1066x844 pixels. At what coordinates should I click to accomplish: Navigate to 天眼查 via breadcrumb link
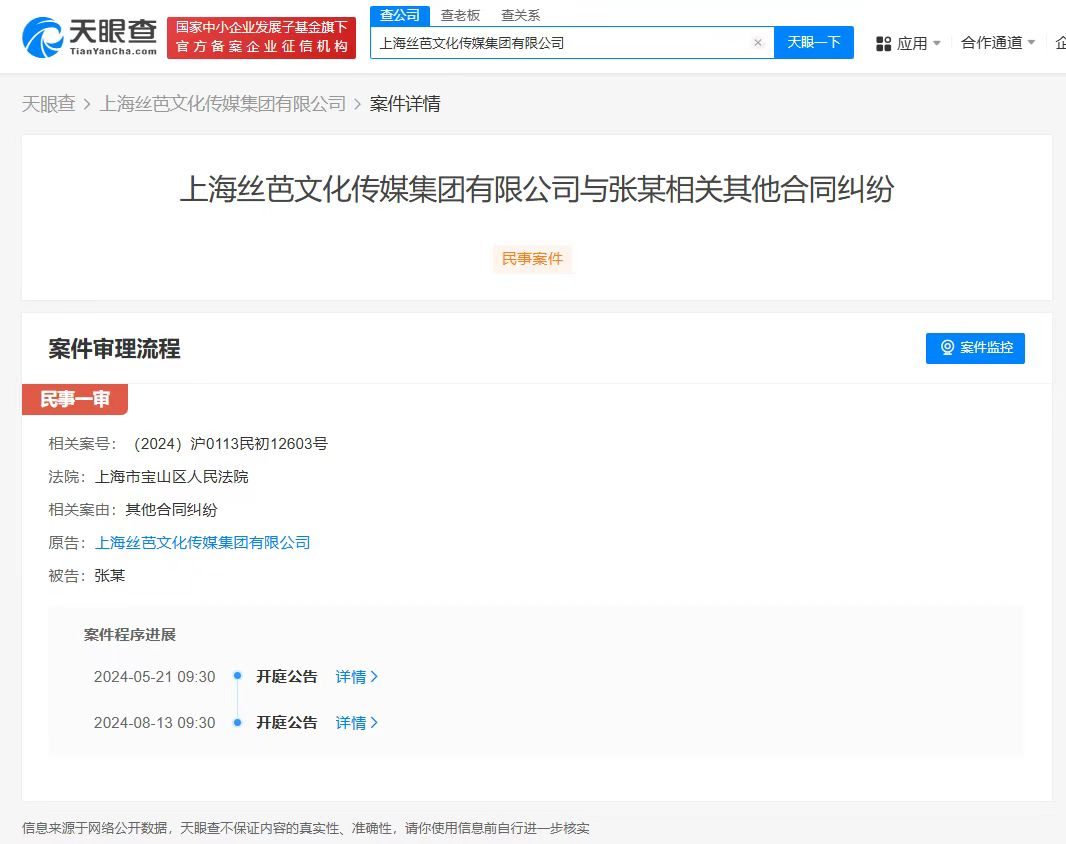[x=49, y=103]
